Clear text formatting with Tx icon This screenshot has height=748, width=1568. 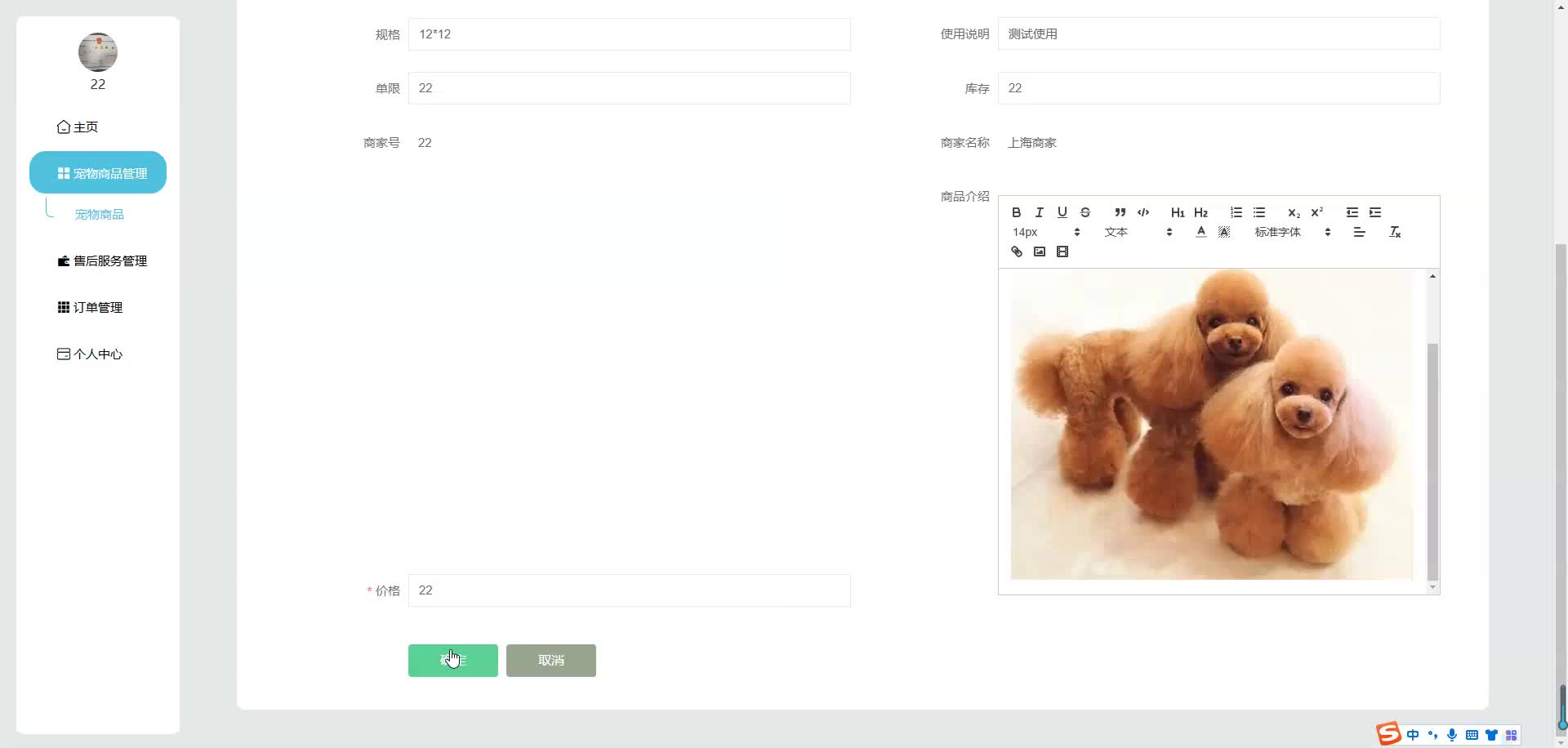1394,232
